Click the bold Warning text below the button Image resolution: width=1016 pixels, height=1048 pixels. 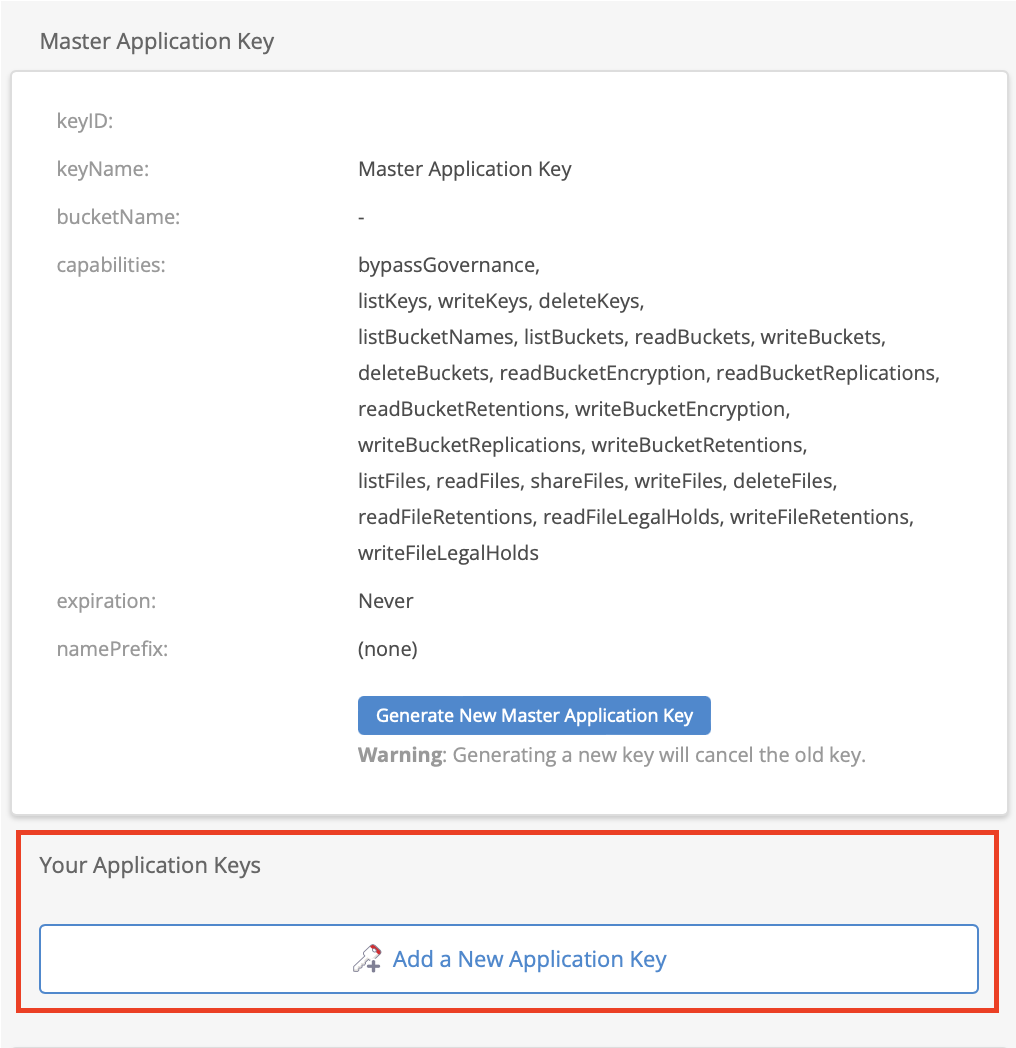pos(400,755)
